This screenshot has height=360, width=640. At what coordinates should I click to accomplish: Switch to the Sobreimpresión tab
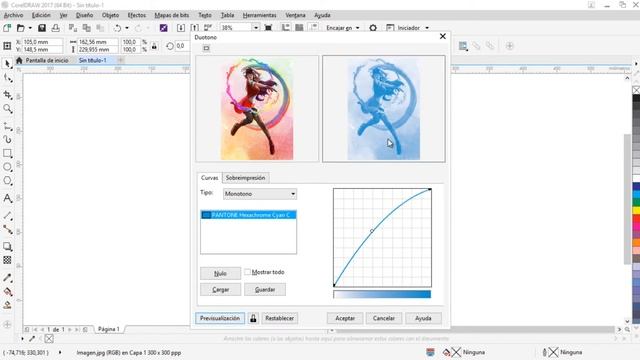tap(245, 178)
